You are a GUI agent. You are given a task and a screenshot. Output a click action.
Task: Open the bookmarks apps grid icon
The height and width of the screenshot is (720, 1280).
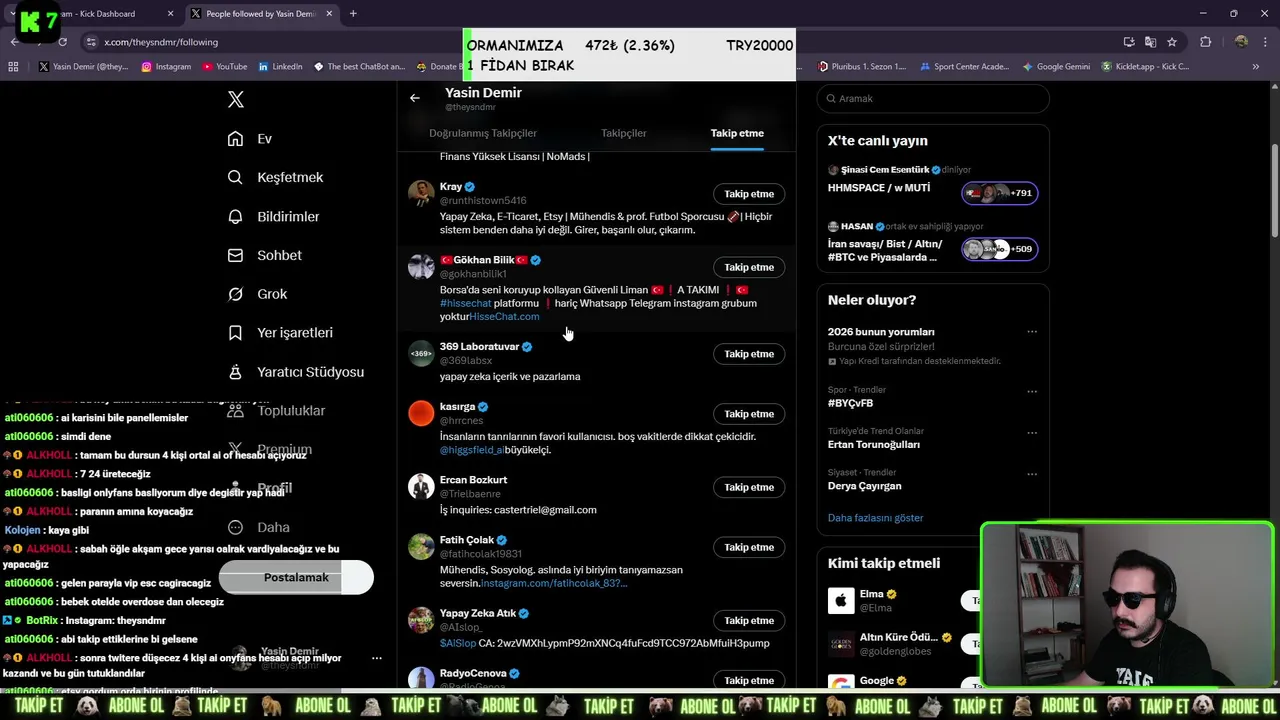pyautogui.click(x=13, y=67)
